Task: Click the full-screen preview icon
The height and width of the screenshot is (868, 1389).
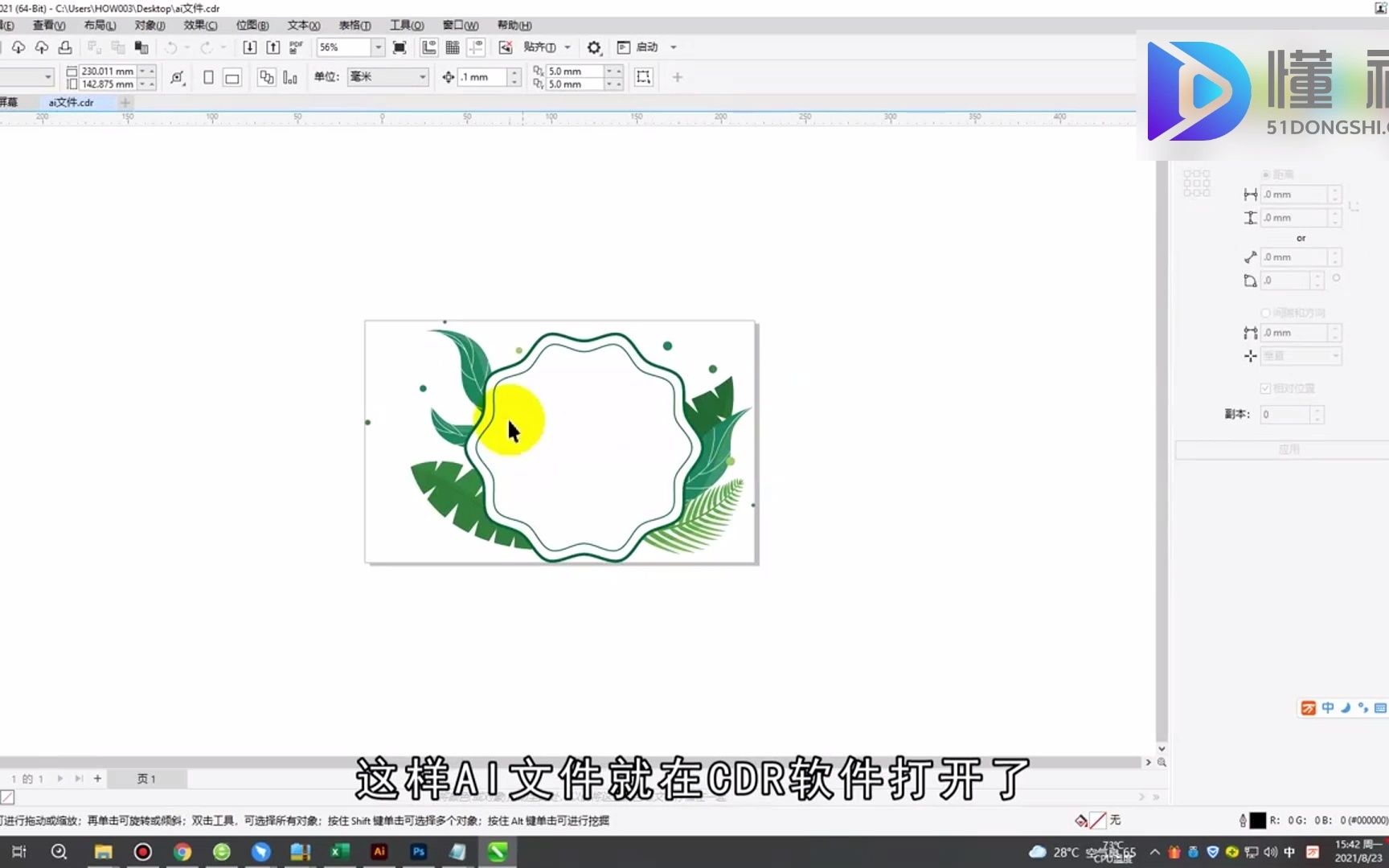Action: [x=399, y=47]
